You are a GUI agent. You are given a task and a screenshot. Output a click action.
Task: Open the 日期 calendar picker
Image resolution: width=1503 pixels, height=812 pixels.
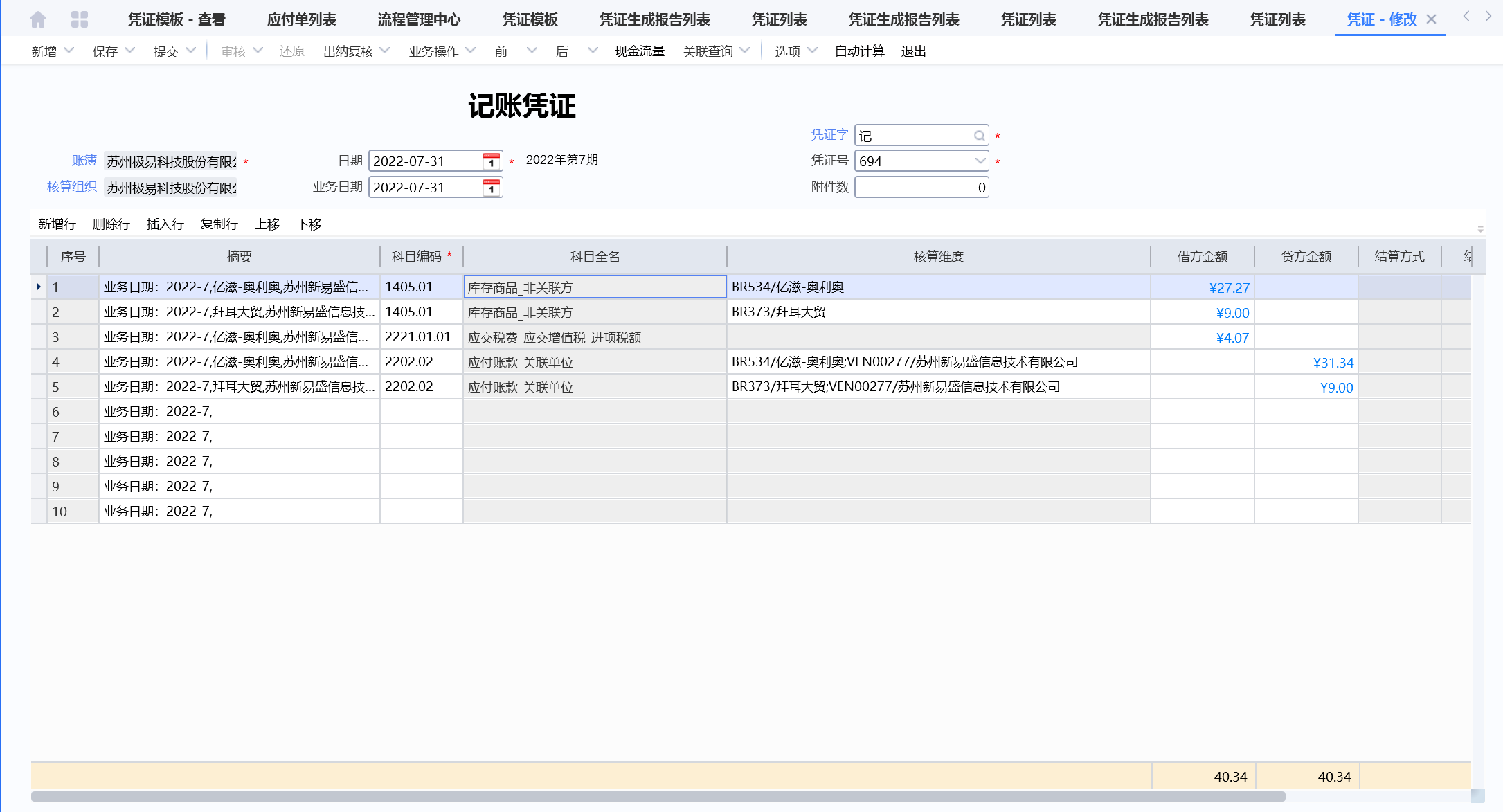click(x=491, y=161)
